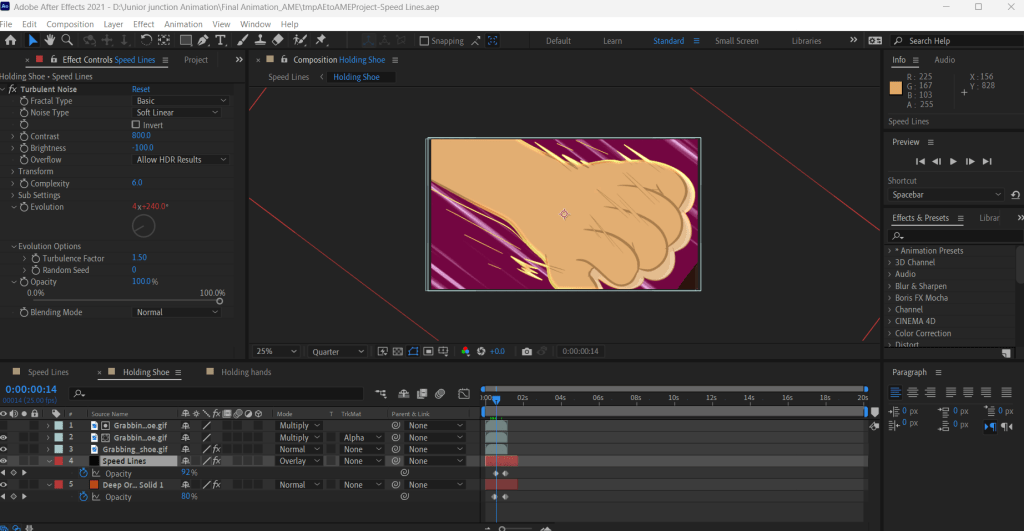Open the Composition menu
The height and width of the screenshot is (531, 1024).
(x=70, y=24)
